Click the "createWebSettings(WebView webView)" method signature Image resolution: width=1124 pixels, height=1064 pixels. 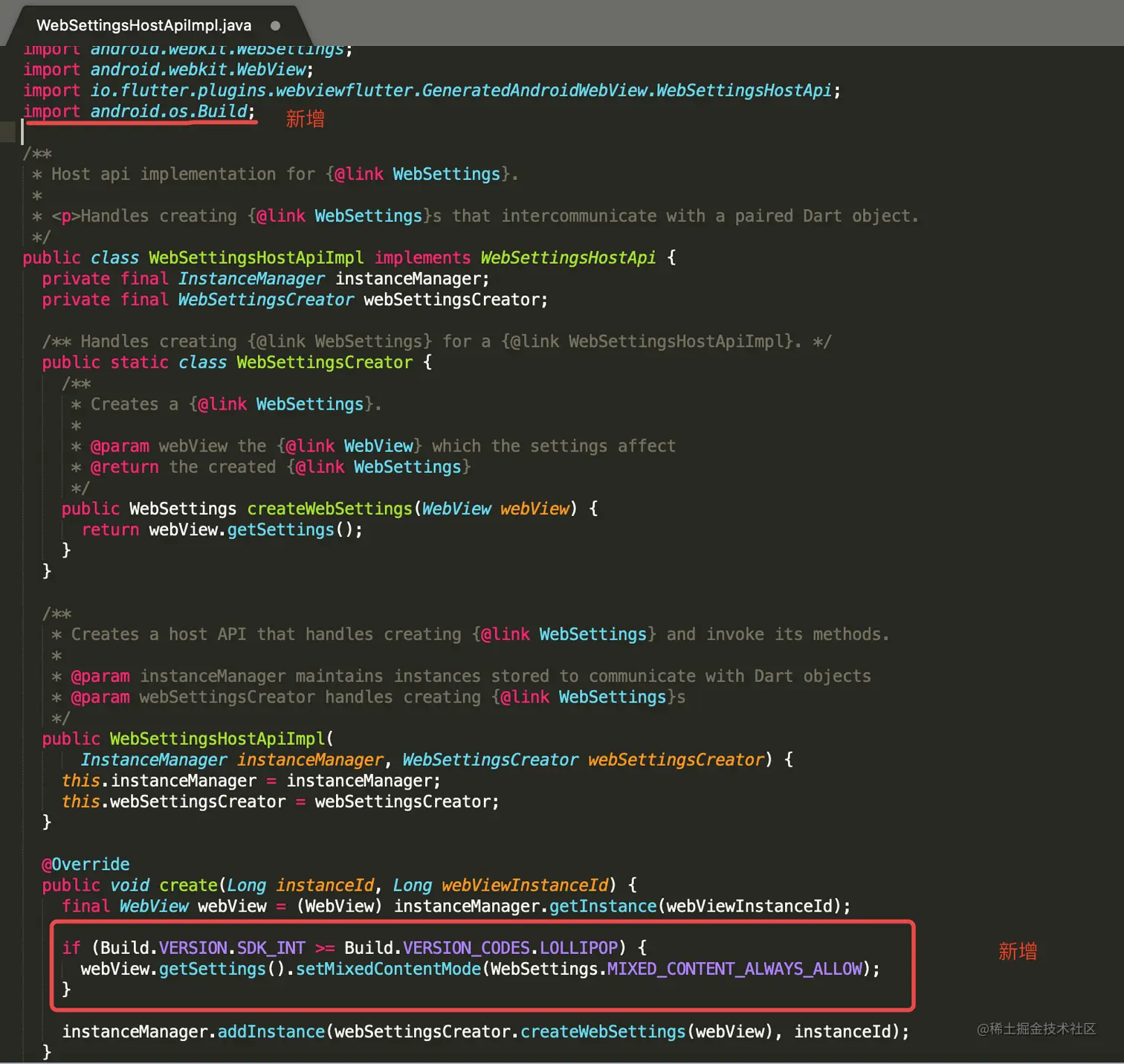[330, 508]
